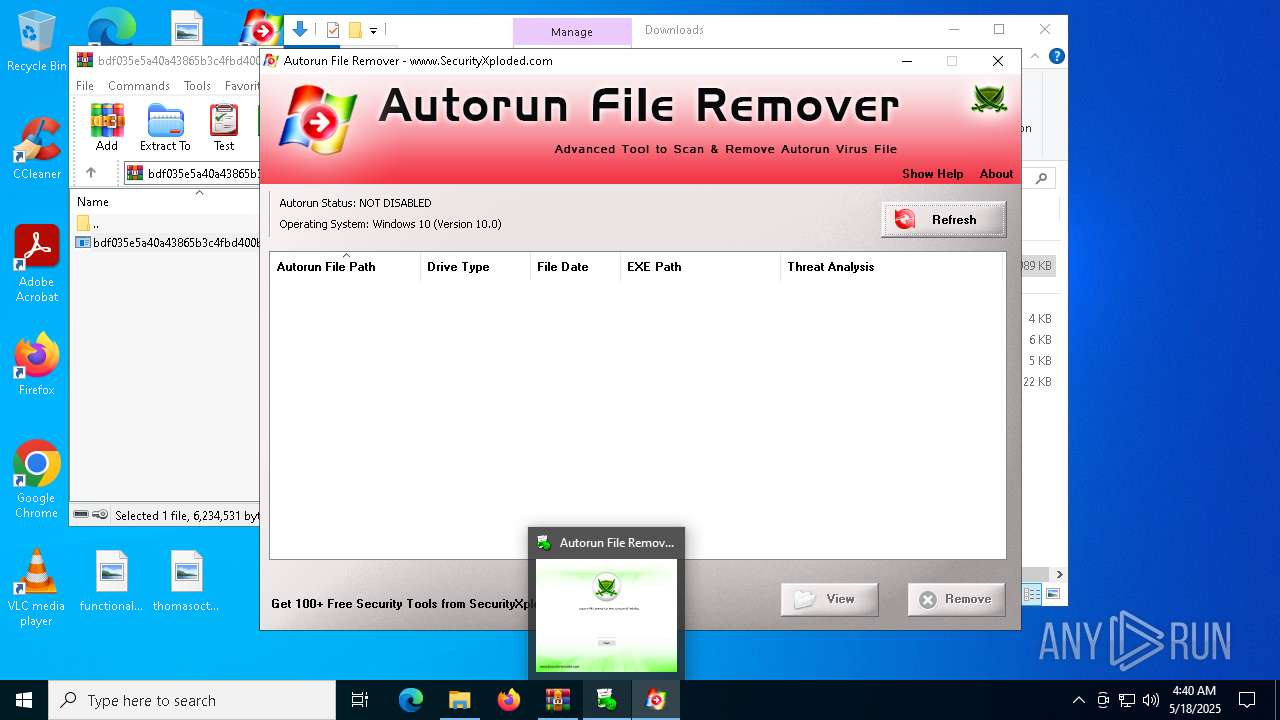This screenshot has width=1280, height=720.
Task: Click the taskbar search box
Action: 192,700
